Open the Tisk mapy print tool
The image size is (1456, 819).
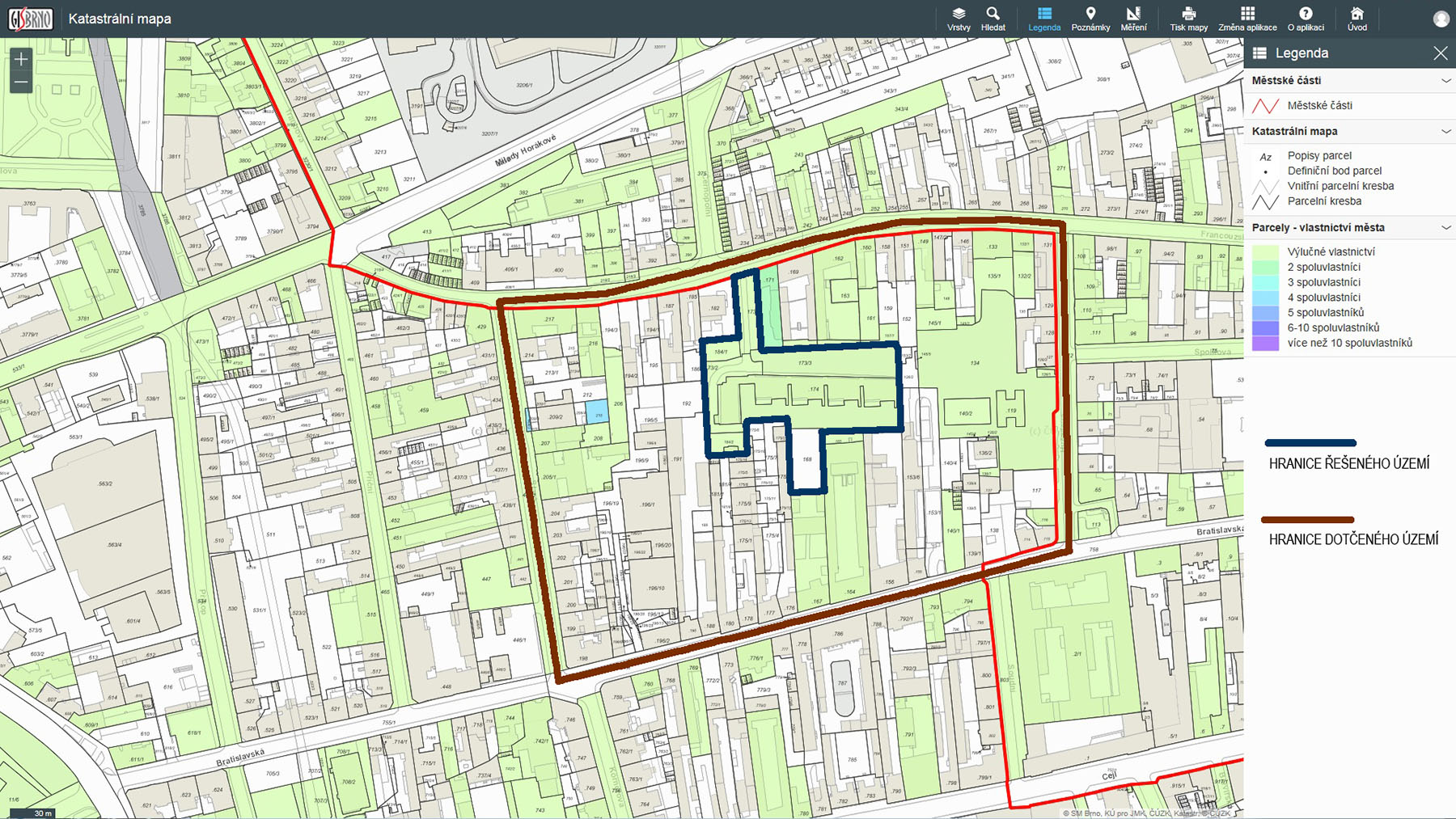[1188, 19]
